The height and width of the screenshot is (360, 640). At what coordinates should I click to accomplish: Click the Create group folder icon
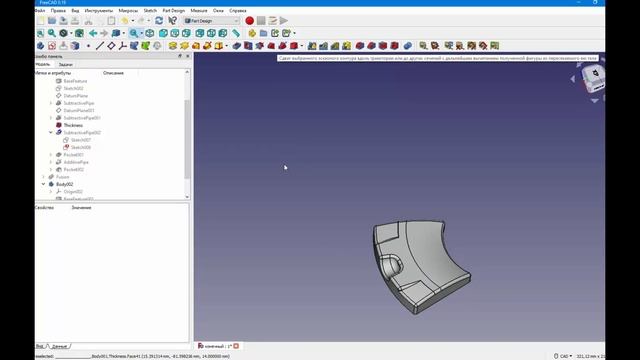click(x=263, y=33)
